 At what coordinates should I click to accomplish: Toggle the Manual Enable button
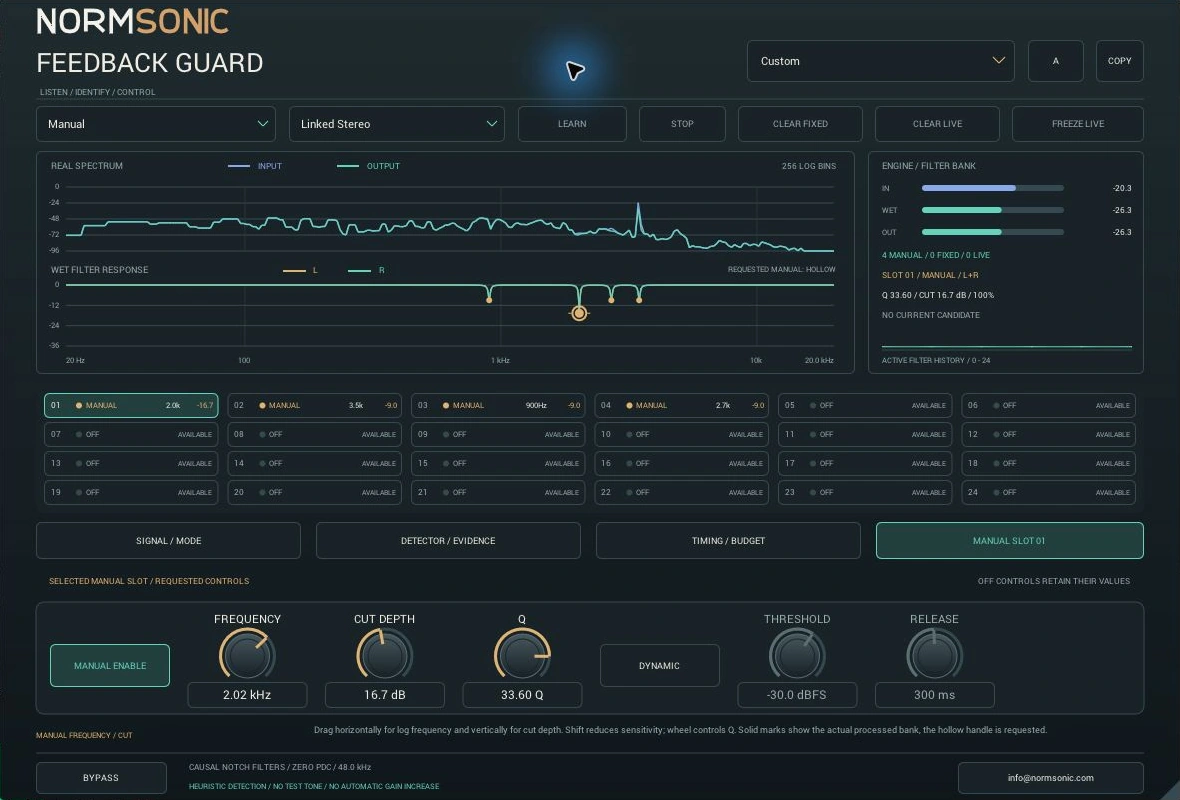(110, 665)
